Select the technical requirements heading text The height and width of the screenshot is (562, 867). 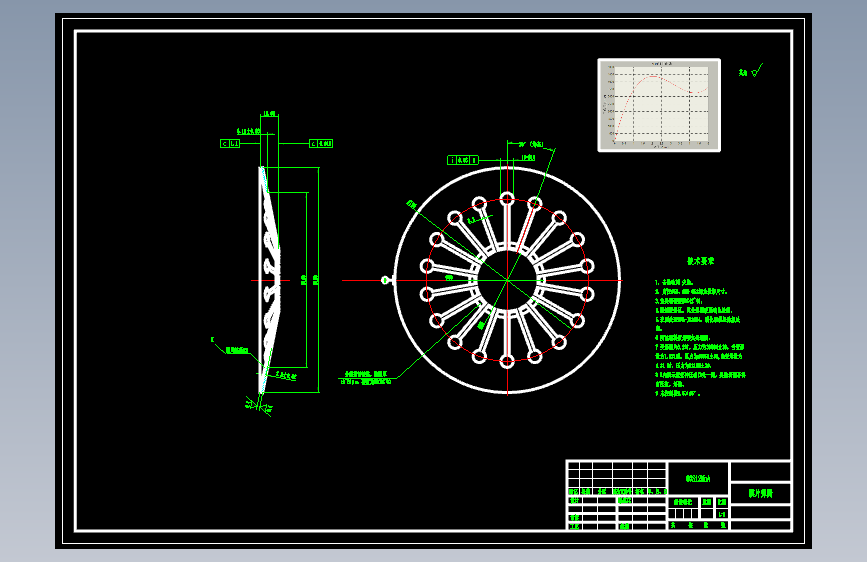(x=701, y=261)
